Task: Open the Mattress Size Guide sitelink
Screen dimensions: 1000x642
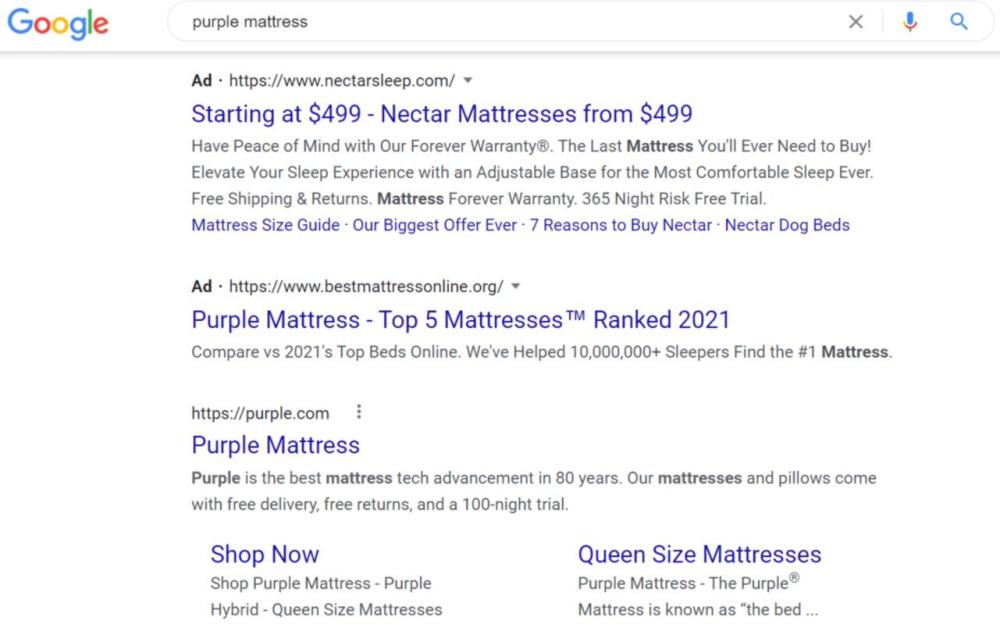Action: point(265,225)
